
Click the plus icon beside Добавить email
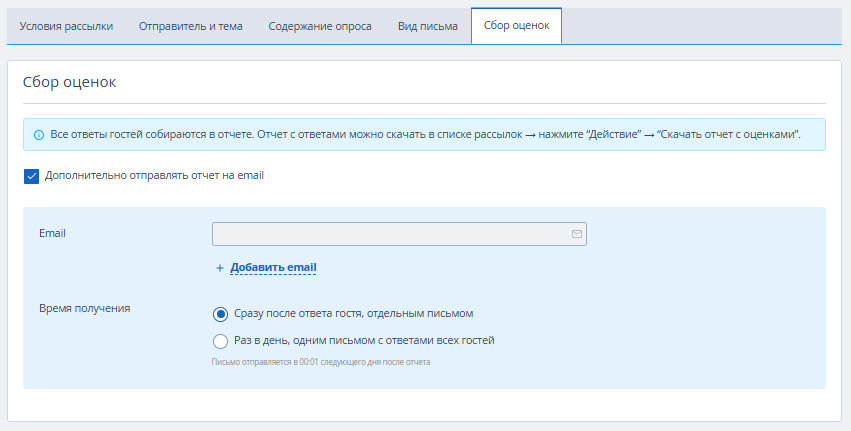point(220,268)
